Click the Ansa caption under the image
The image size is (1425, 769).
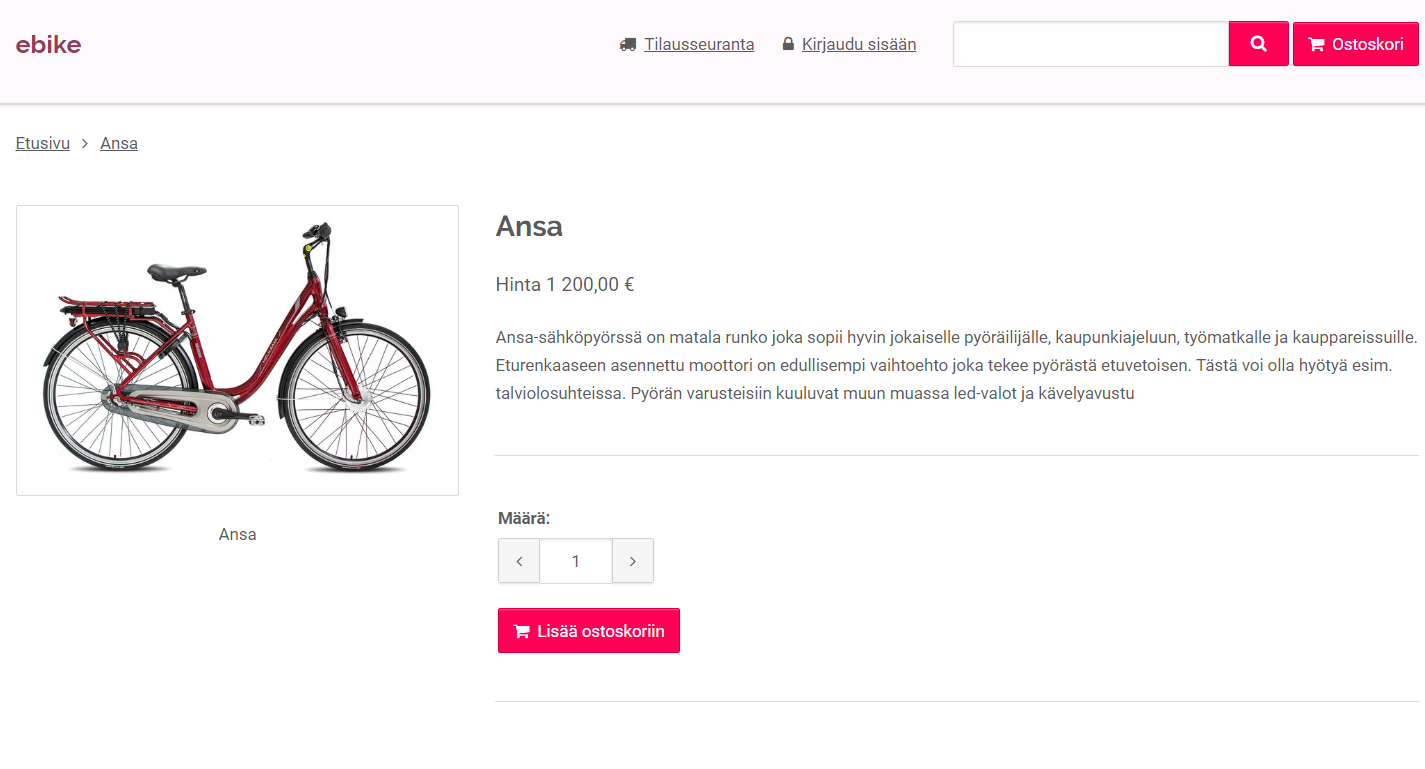click(237, 534)
